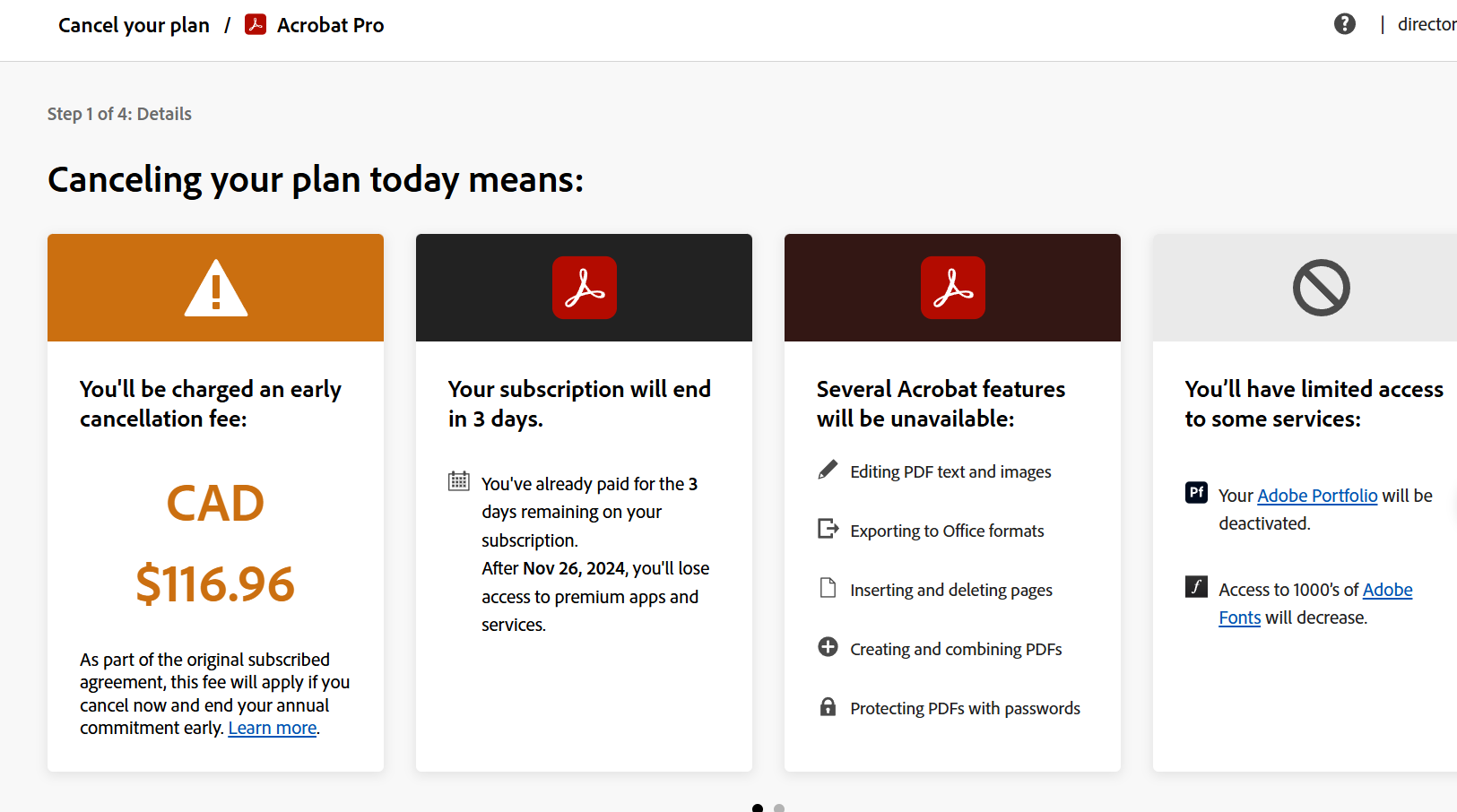This screenshot has width=1457, height=812.
Task: Click the lock icon for Protecting PDFs
Action: click(828, 706)
